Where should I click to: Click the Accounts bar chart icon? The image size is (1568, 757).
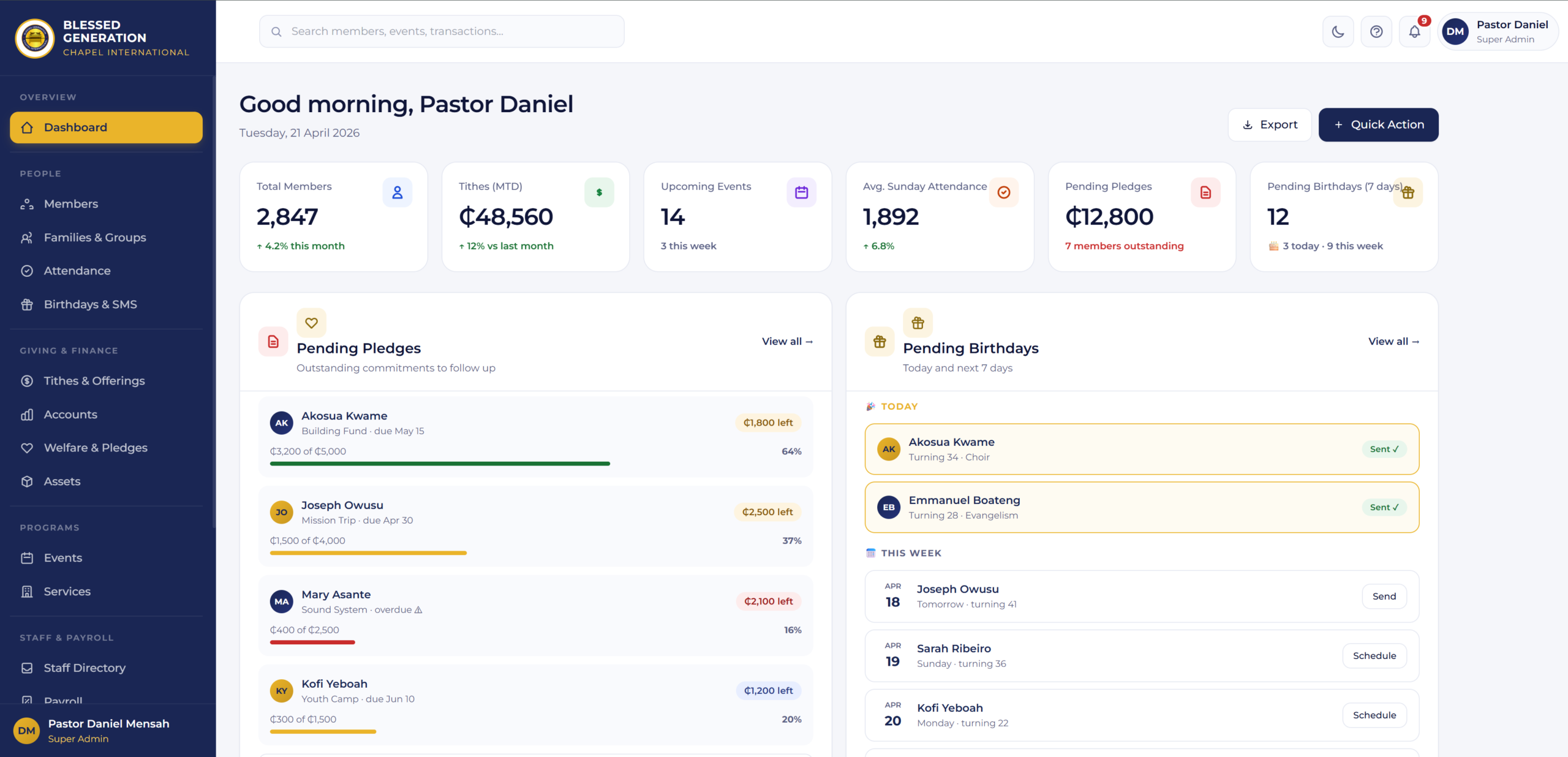point(27,415)
